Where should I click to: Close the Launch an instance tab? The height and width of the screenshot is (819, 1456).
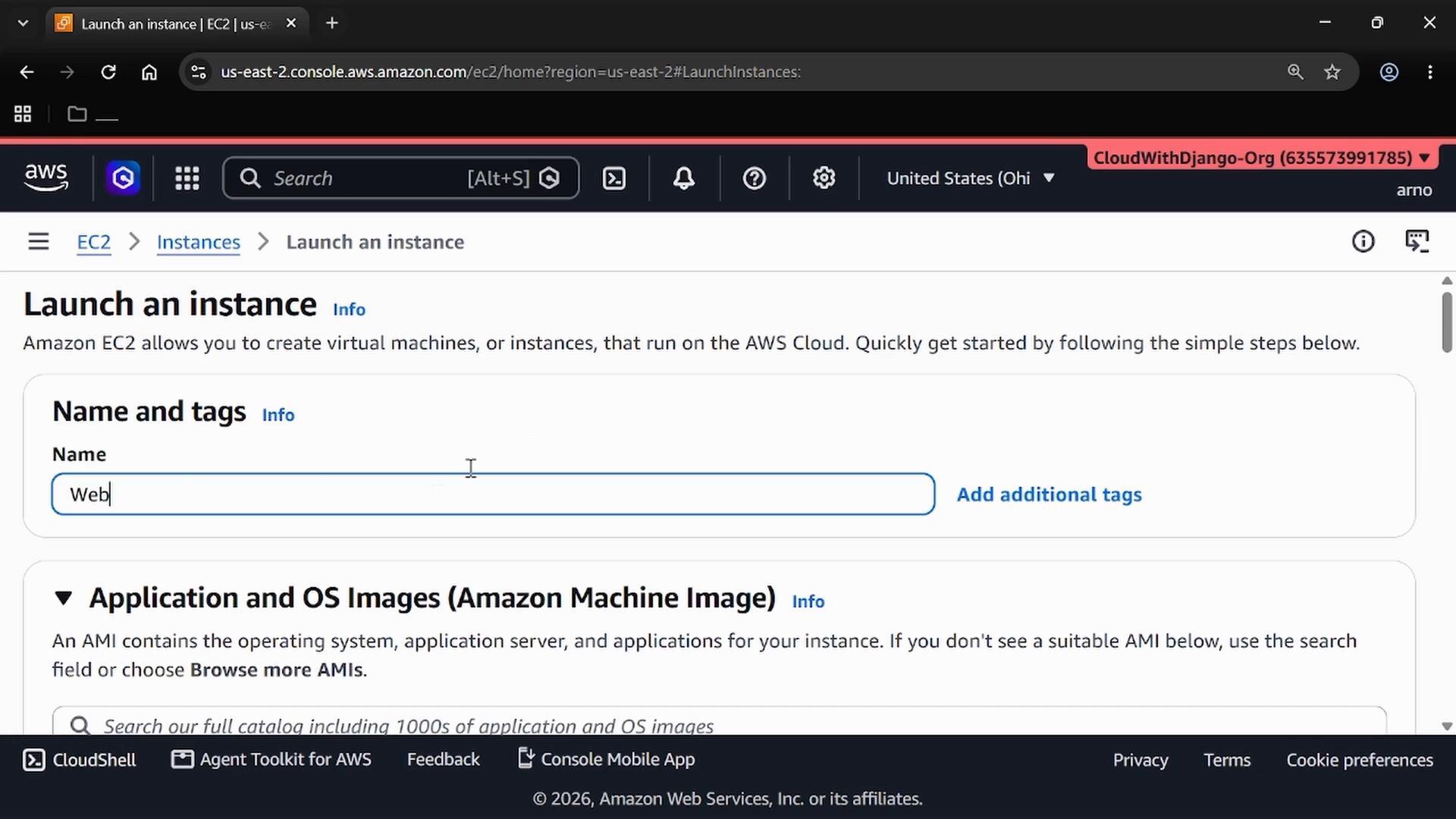pyautogui.click(x=290, y=24)
